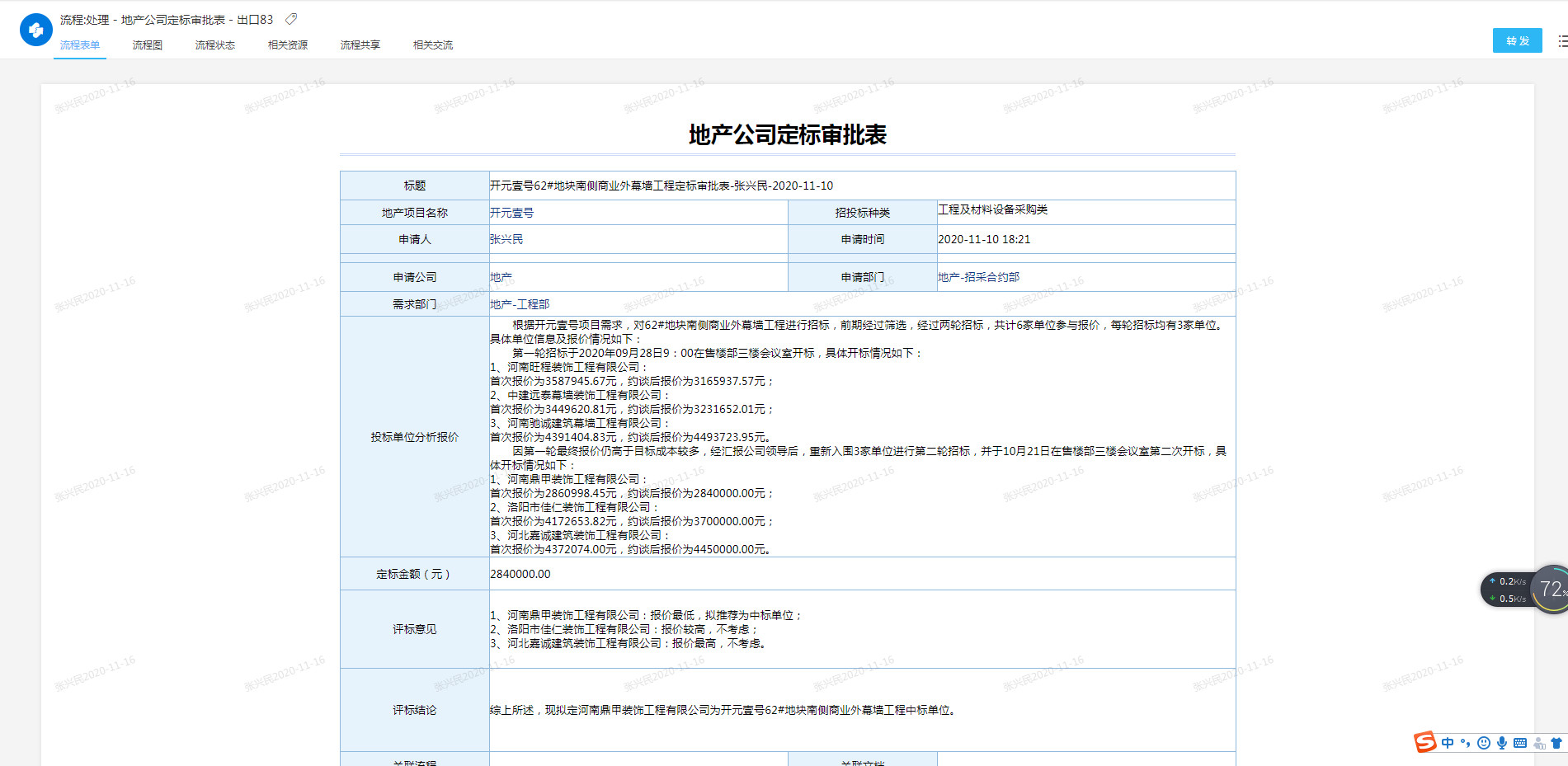The image size is (1568, 766).
Task: Open the emoji smiley in the IME bar
Action: click(x=1484, y=743)
